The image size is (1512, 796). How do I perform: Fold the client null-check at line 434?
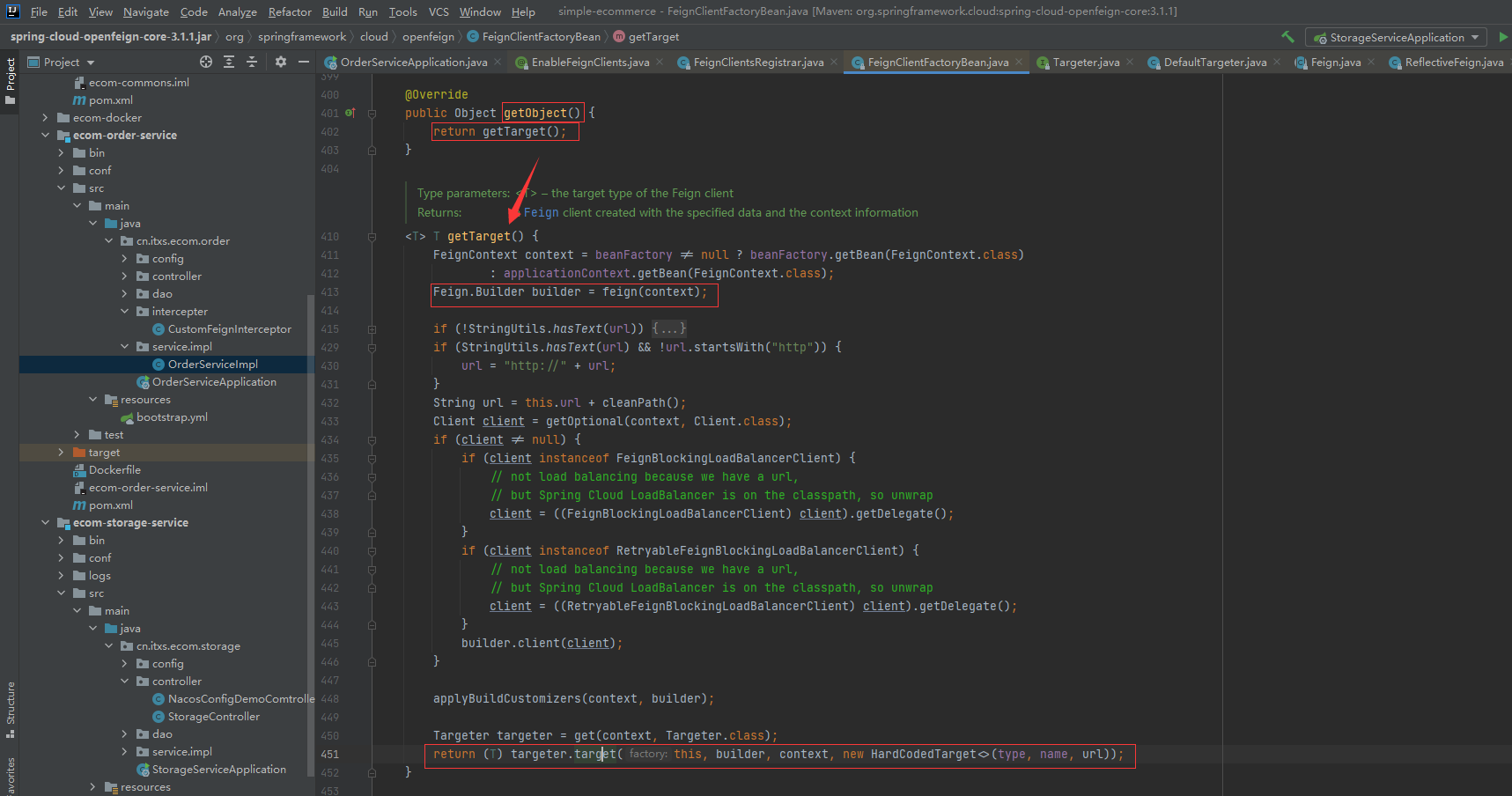[x=372, y=440]
